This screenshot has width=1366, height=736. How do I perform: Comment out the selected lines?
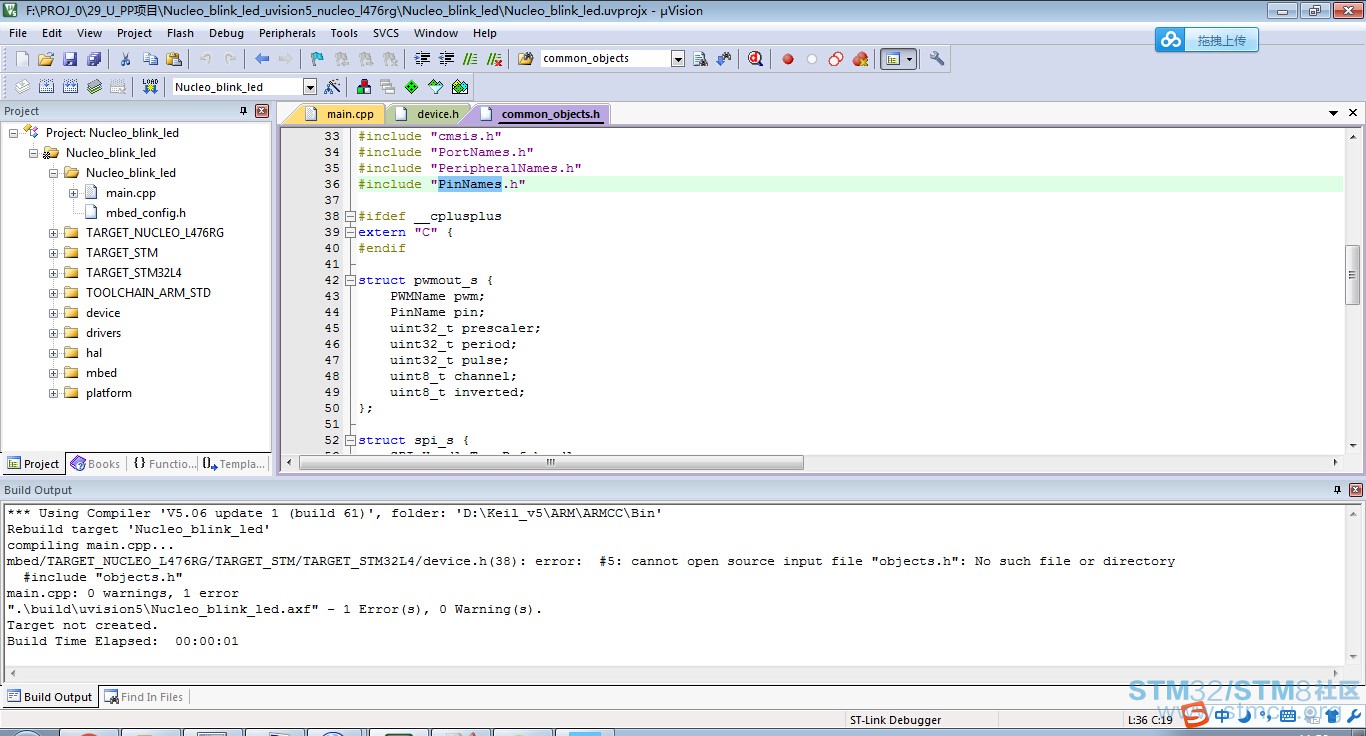click(x=470, y=59)
